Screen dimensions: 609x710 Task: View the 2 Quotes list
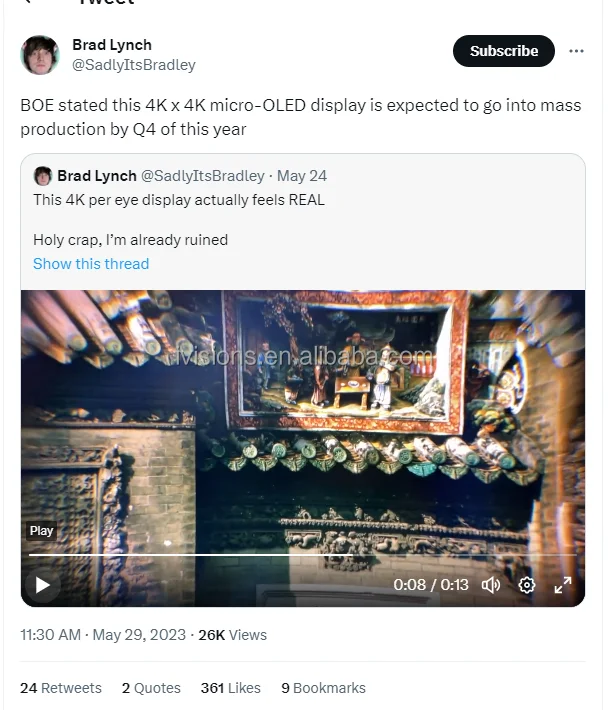(x=151, y=688)
